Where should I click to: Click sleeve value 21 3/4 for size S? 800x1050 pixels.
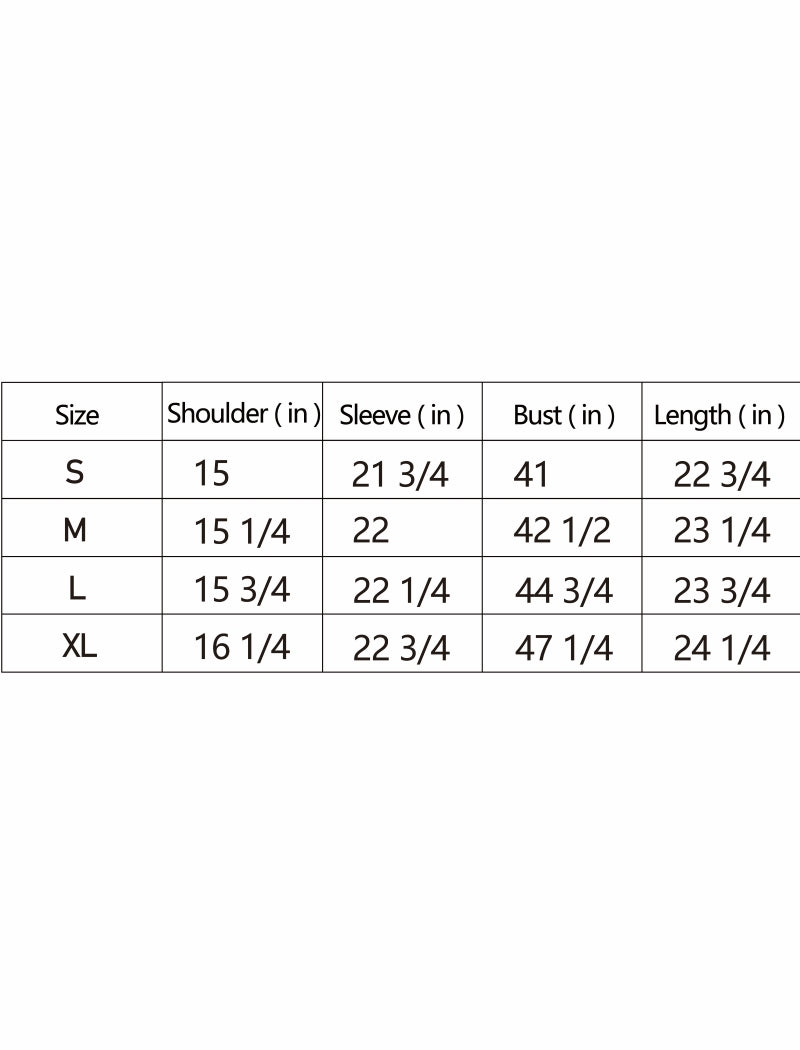[x=400, y=474]
